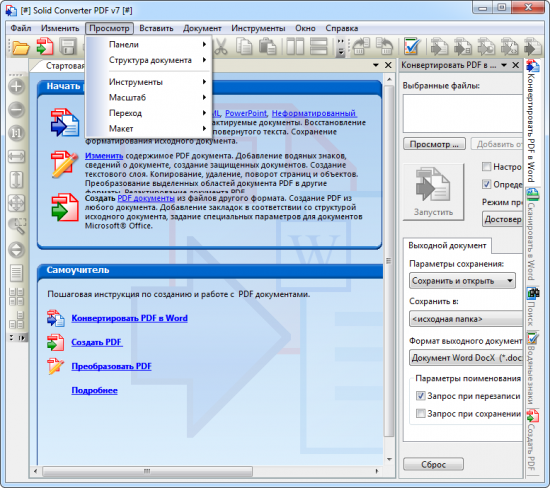This screenshot has width=550, height=488.
Task: Select the four-page thumbnails view icon
Action: click(16, 296)
